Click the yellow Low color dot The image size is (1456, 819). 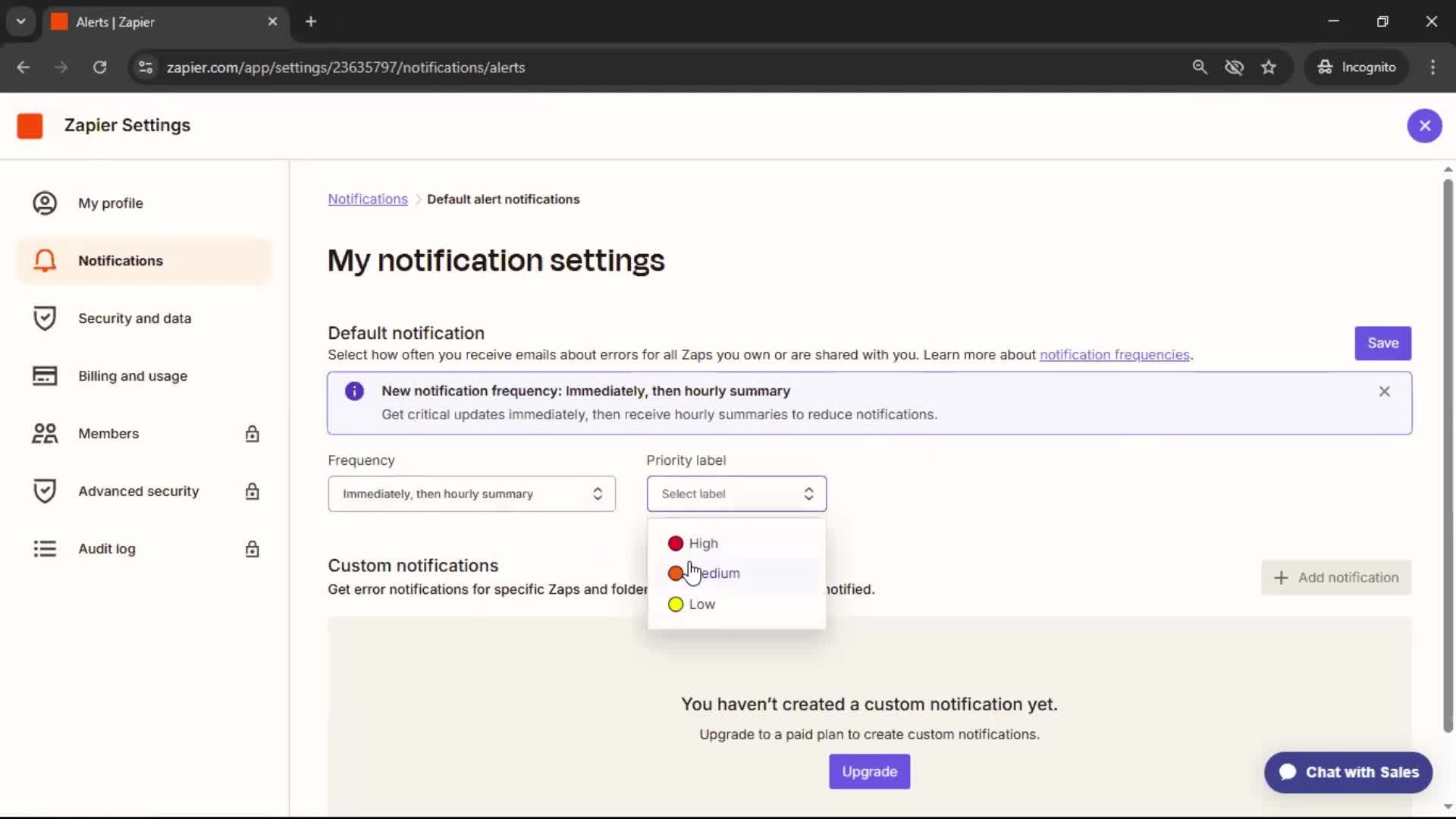[x=676, y=604]
